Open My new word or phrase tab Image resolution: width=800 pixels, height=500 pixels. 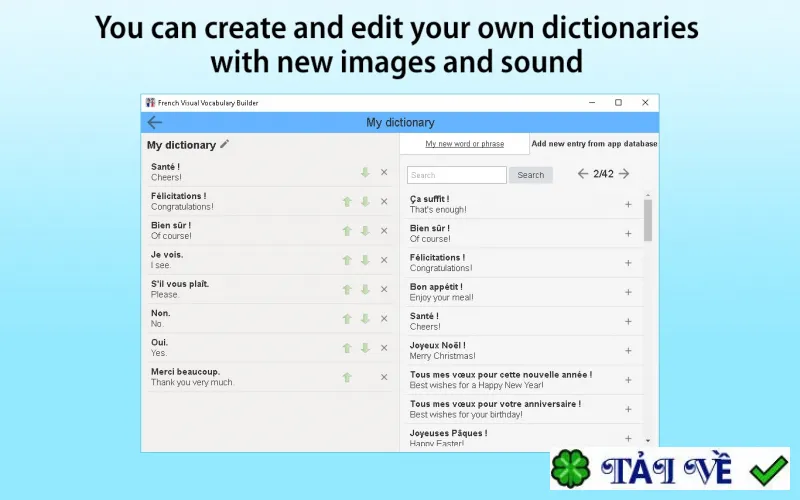click(x=465, y=144)
